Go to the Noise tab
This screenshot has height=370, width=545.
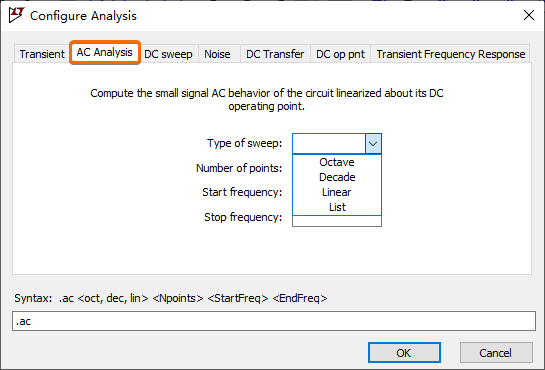click(x=217, y=54)
